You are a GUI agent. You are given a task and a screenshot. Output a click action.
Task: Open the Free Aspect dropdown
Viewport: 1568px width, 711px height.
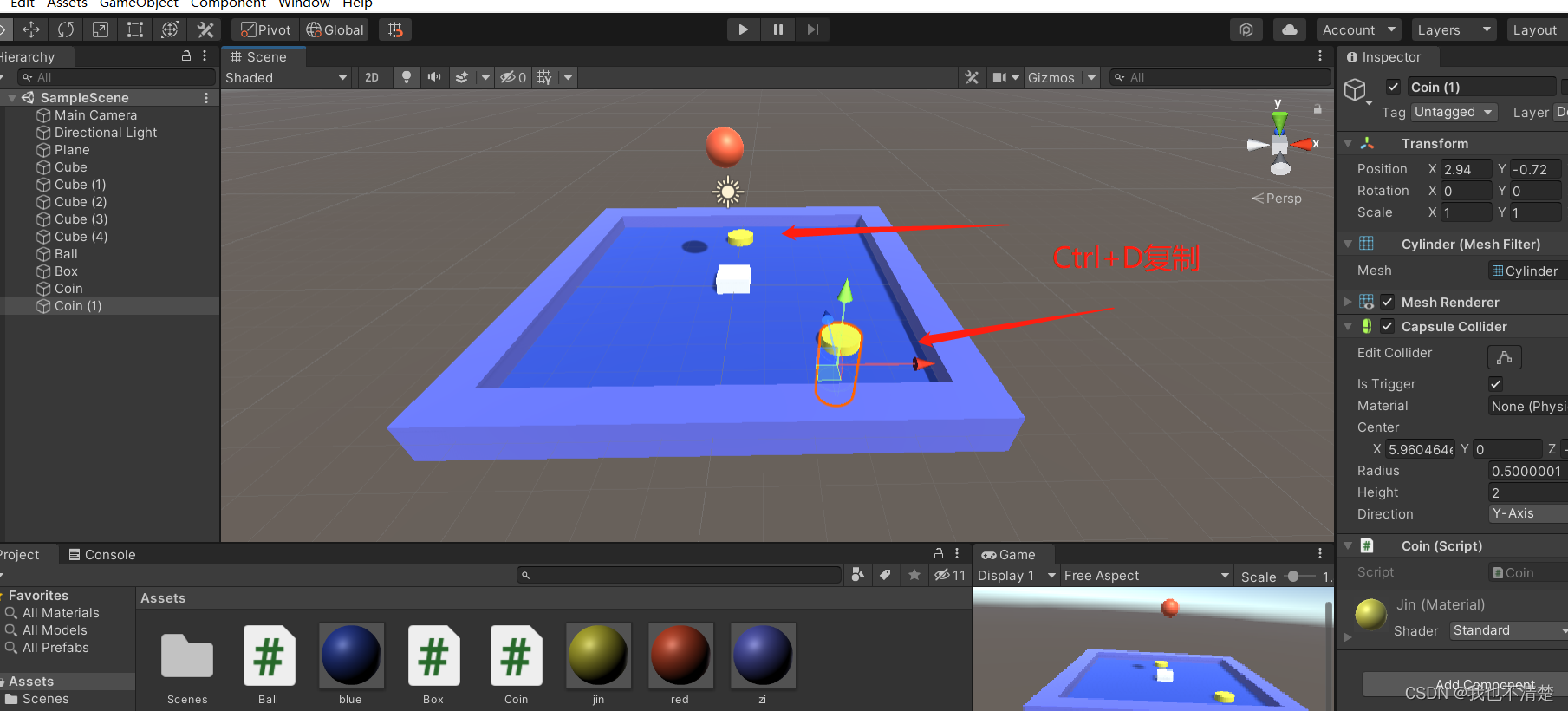pos(1146,576)
